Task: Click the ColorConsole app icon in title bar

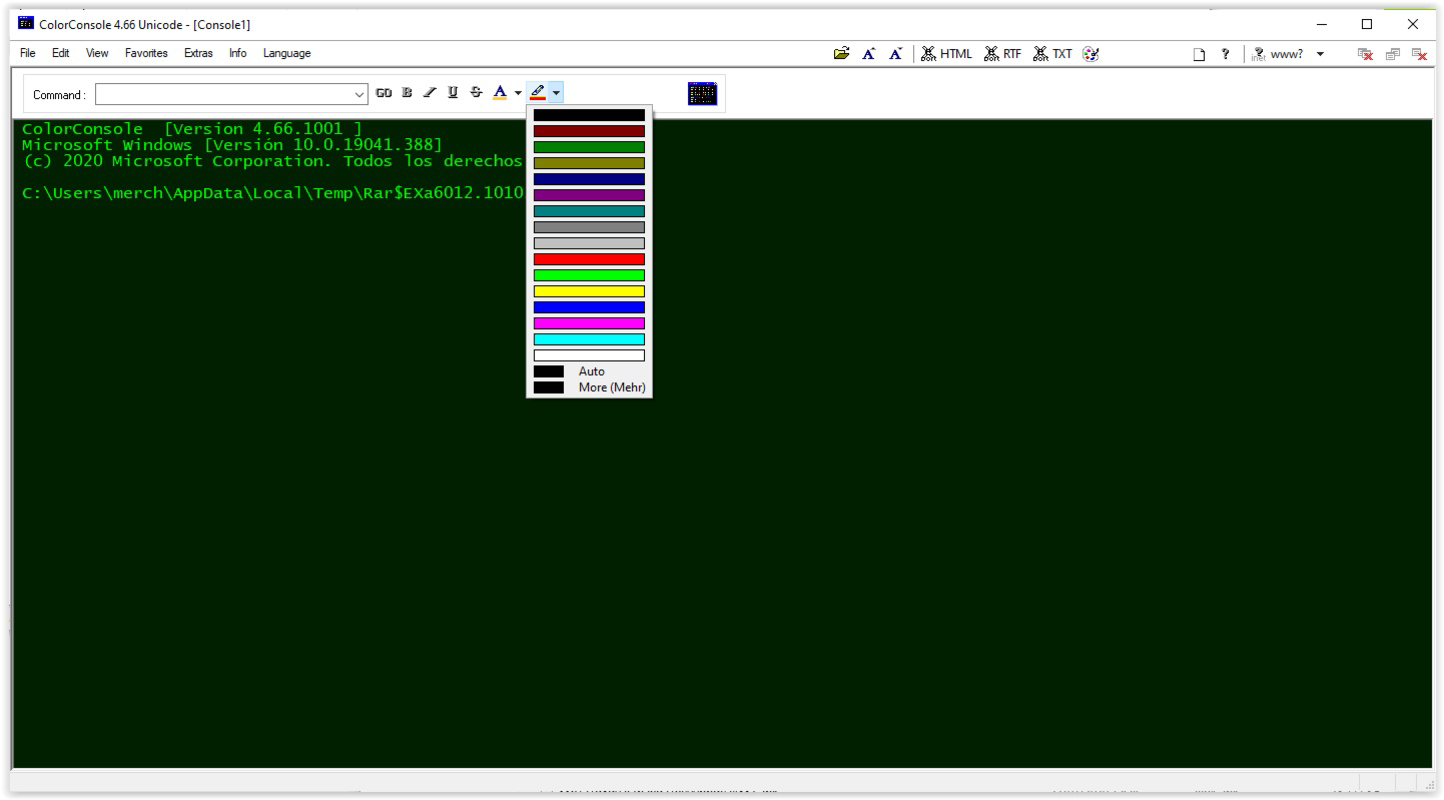Action: click(26, 24)
